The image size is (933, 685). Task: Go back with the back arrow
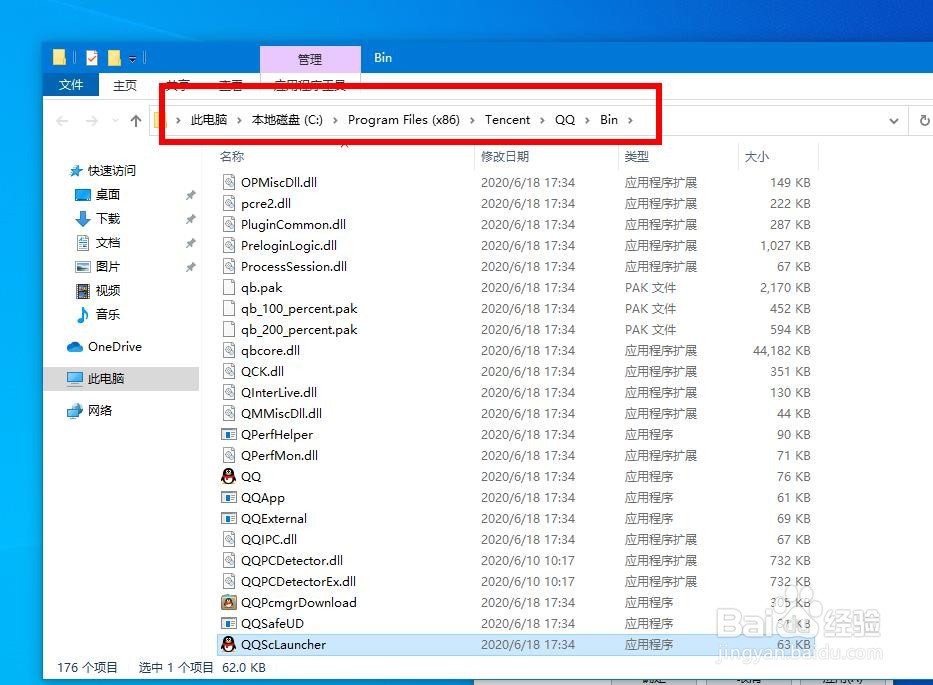(62, 121)
